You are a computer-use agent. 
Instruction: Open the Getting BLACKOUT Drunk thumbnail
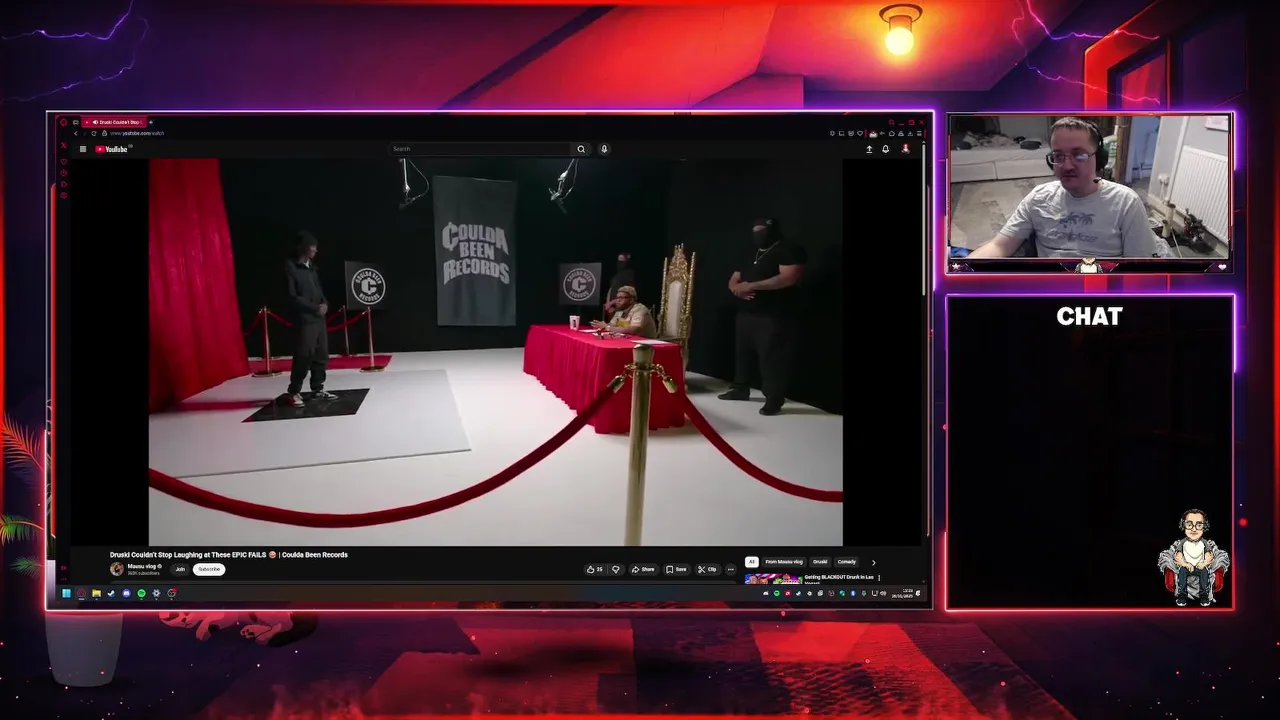tap(773, 579)
